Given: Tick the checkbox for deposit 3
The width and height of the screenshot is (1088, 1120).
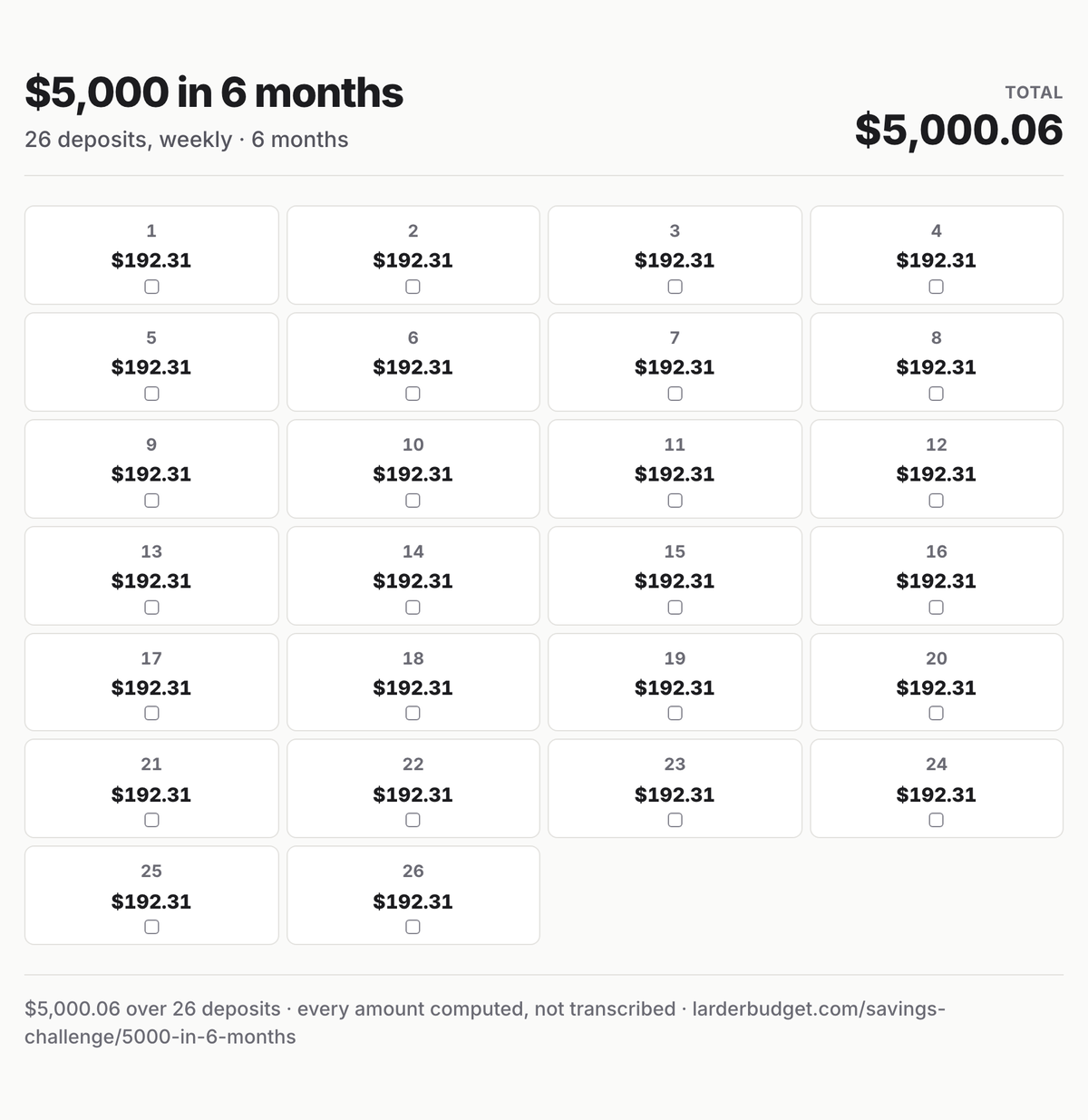Looking at the screenshot, I should (675, 287).
